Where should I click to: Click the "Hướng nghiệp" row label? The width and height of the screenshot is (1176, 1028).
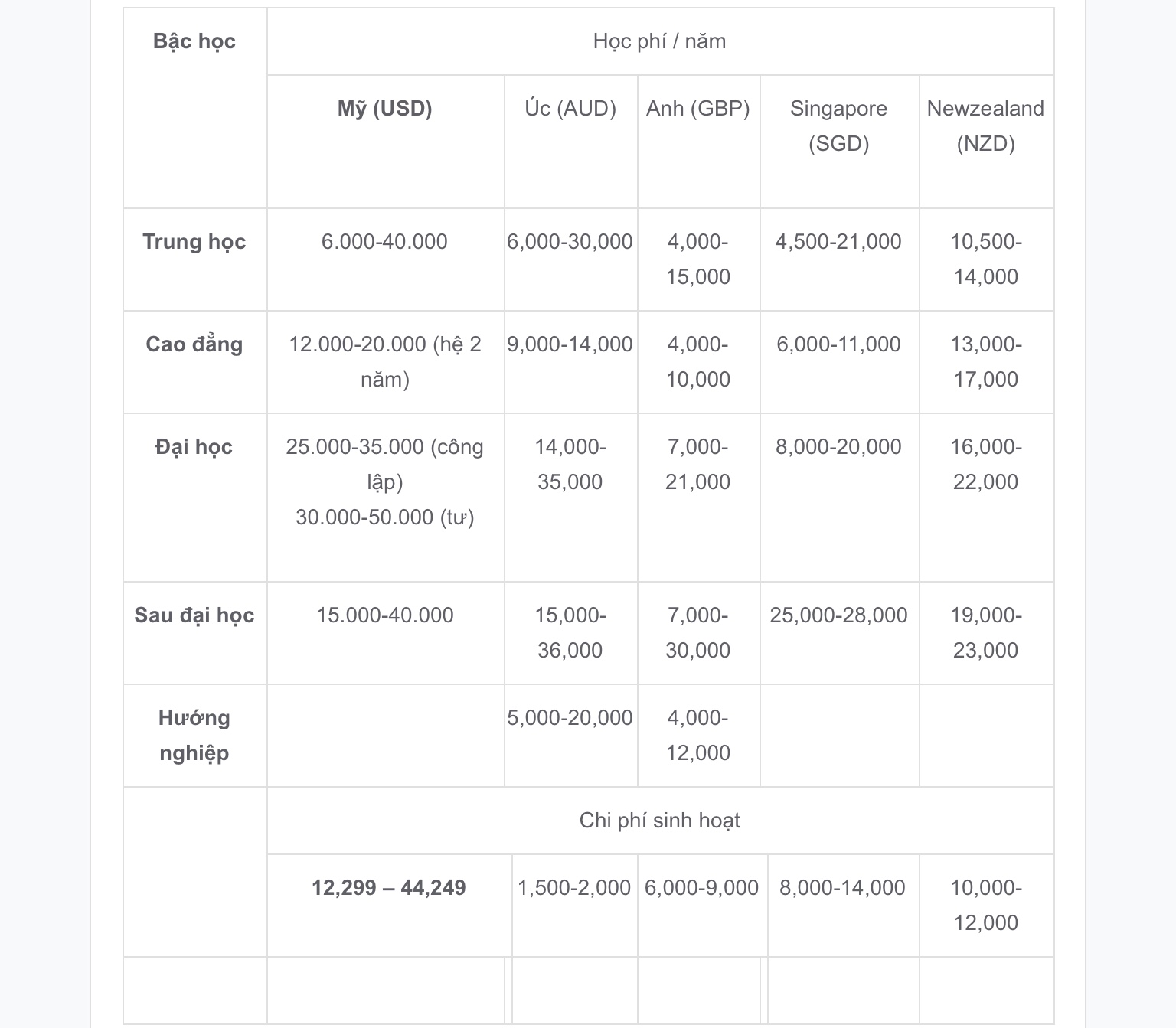(194, 735)
